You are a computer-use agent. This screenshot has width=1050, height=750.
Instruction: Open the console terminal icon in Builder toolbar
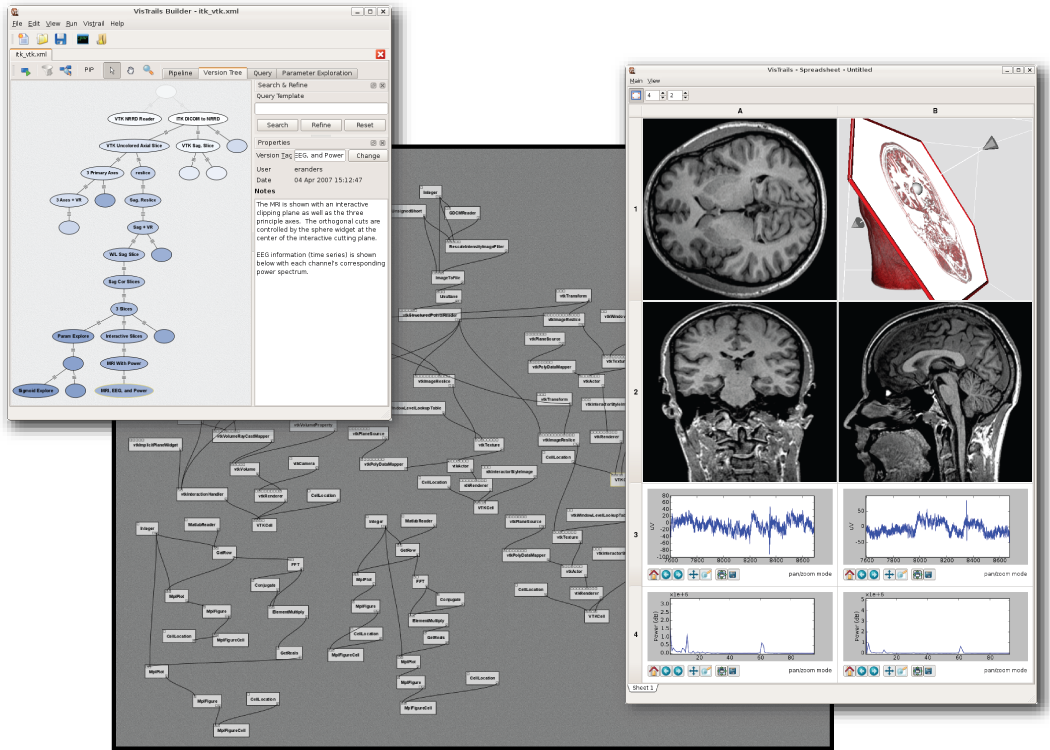point(82,39)
